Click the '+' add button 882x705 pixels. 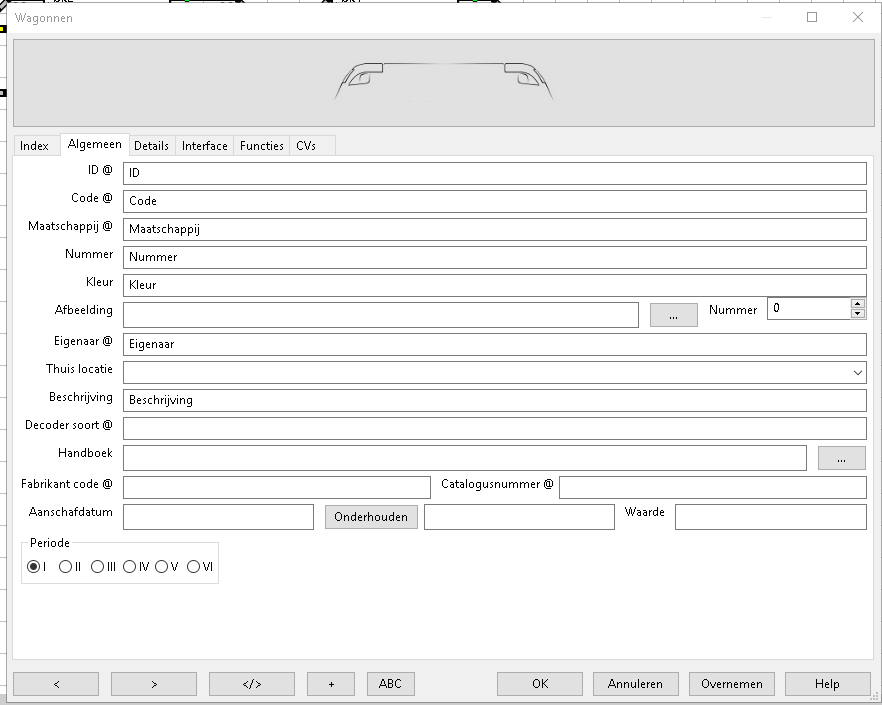[331, 684]
